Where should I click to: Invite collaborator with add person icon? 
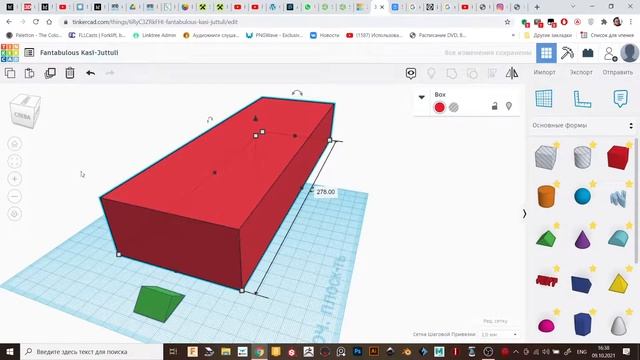610,53
